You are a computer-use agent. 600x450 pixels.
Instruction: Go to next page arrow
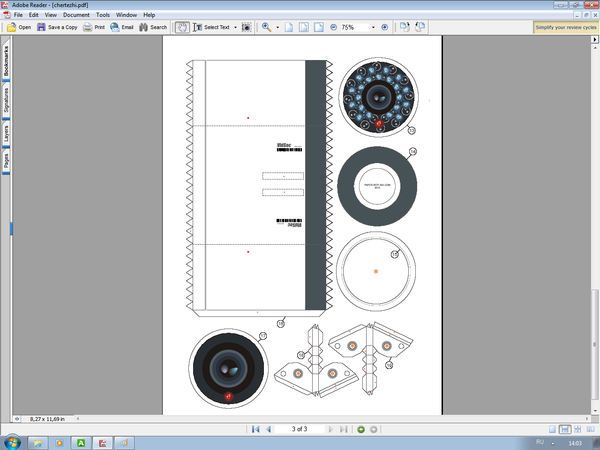coord(331,429)
